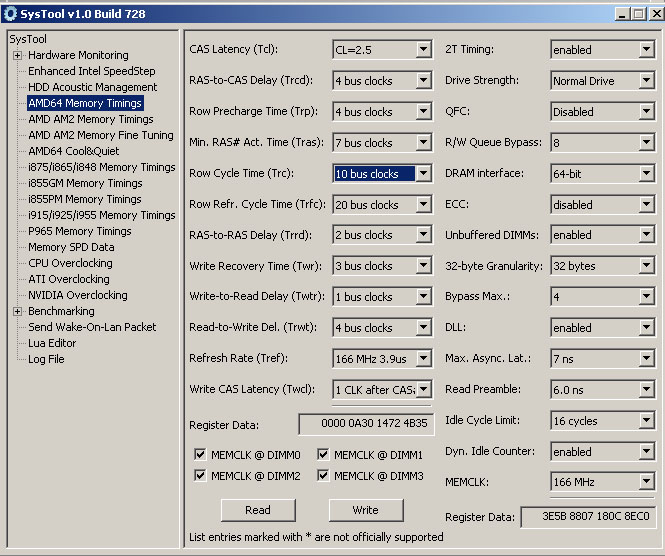The height and width of the screenshot is (556, 665).
Task: Select NVIDIA Overclocking in the tree
Action: tap(78, 295)
